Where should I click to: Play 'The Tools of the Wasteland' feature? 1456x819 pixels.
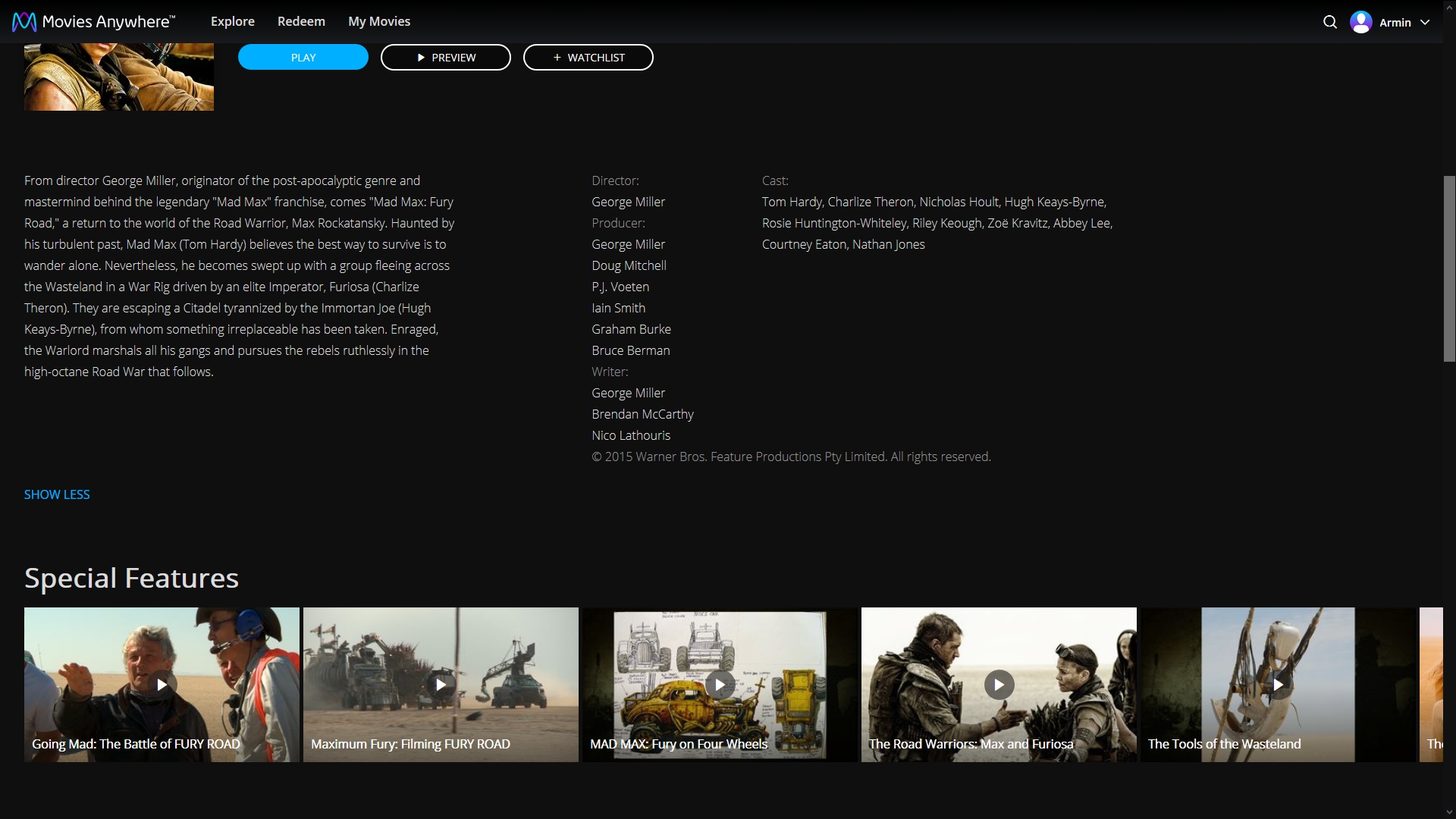[x=1278, y=685]
